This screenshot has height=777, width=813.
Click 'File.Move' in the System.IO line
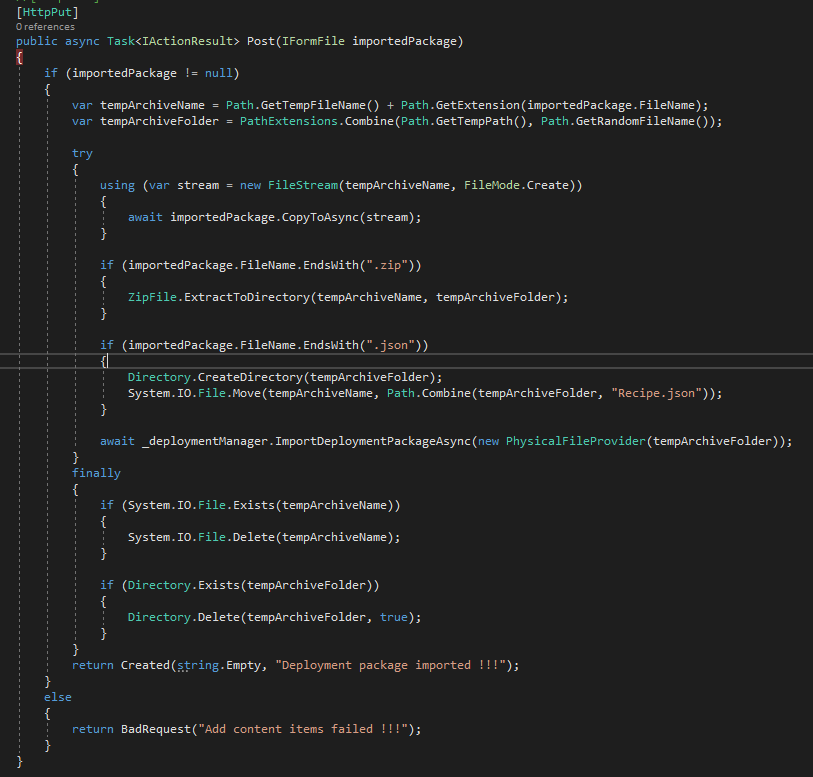point(229,393)
